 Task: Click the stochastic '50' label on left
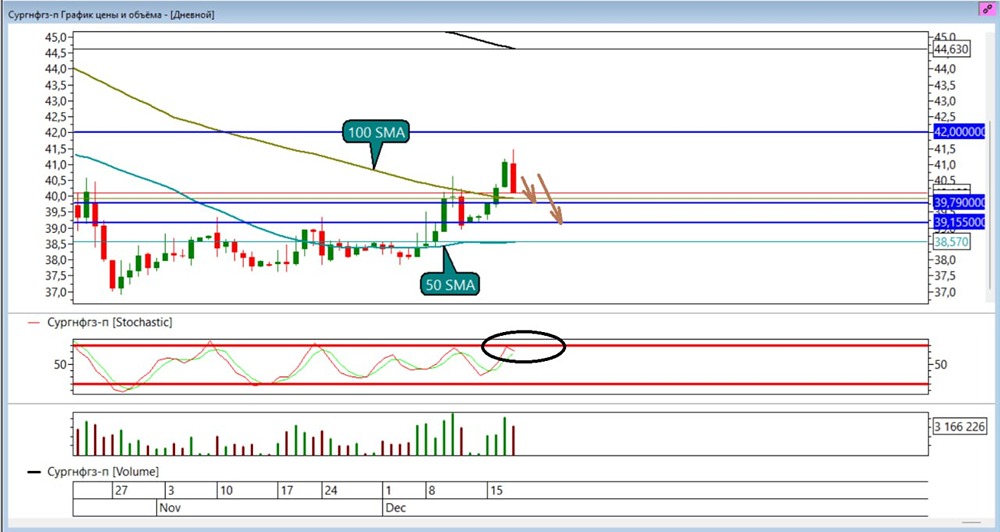[x=60, y=365]
